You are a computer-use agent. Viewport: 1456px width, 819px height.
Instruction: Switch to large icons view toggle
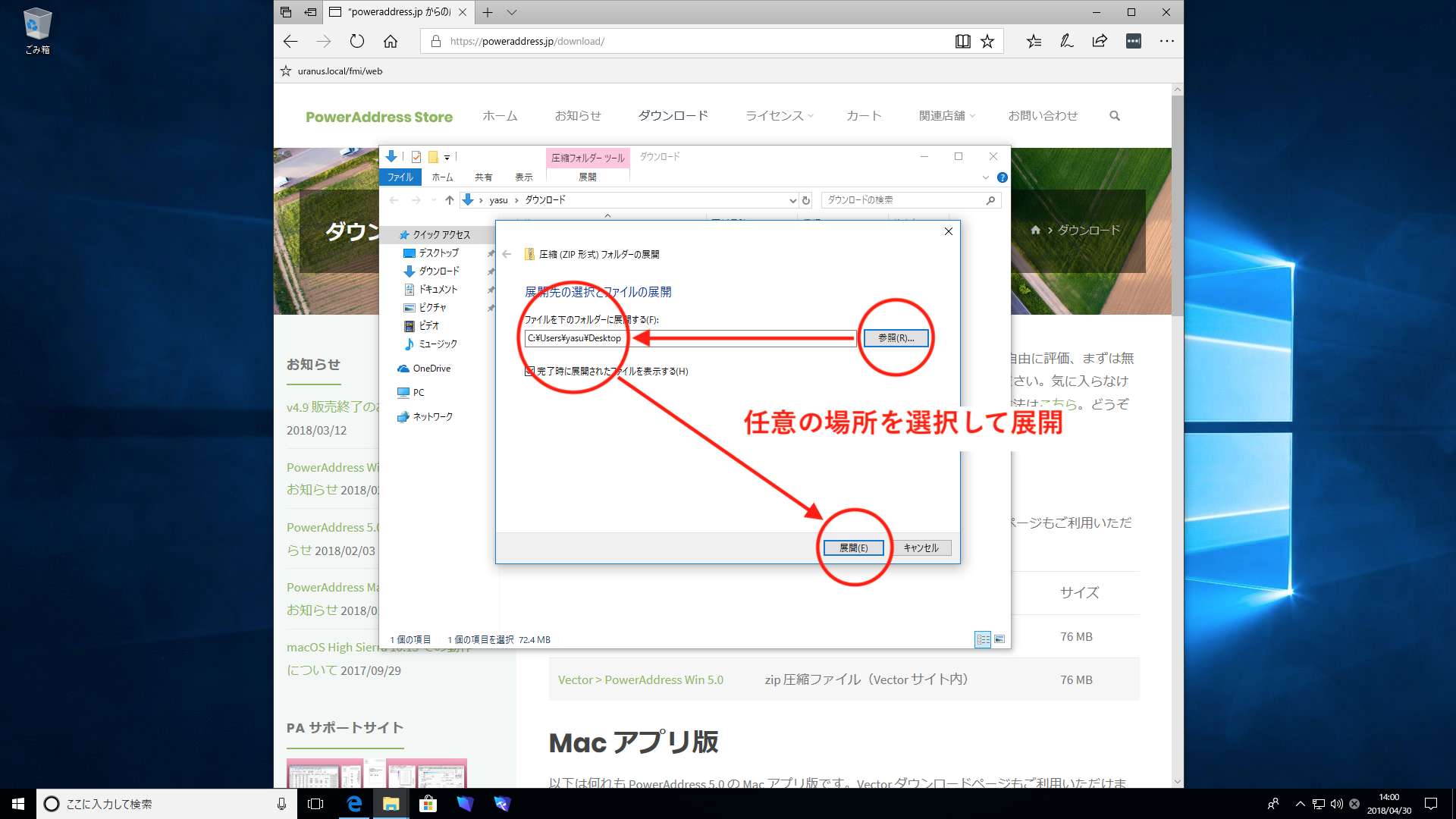(999, 639)
